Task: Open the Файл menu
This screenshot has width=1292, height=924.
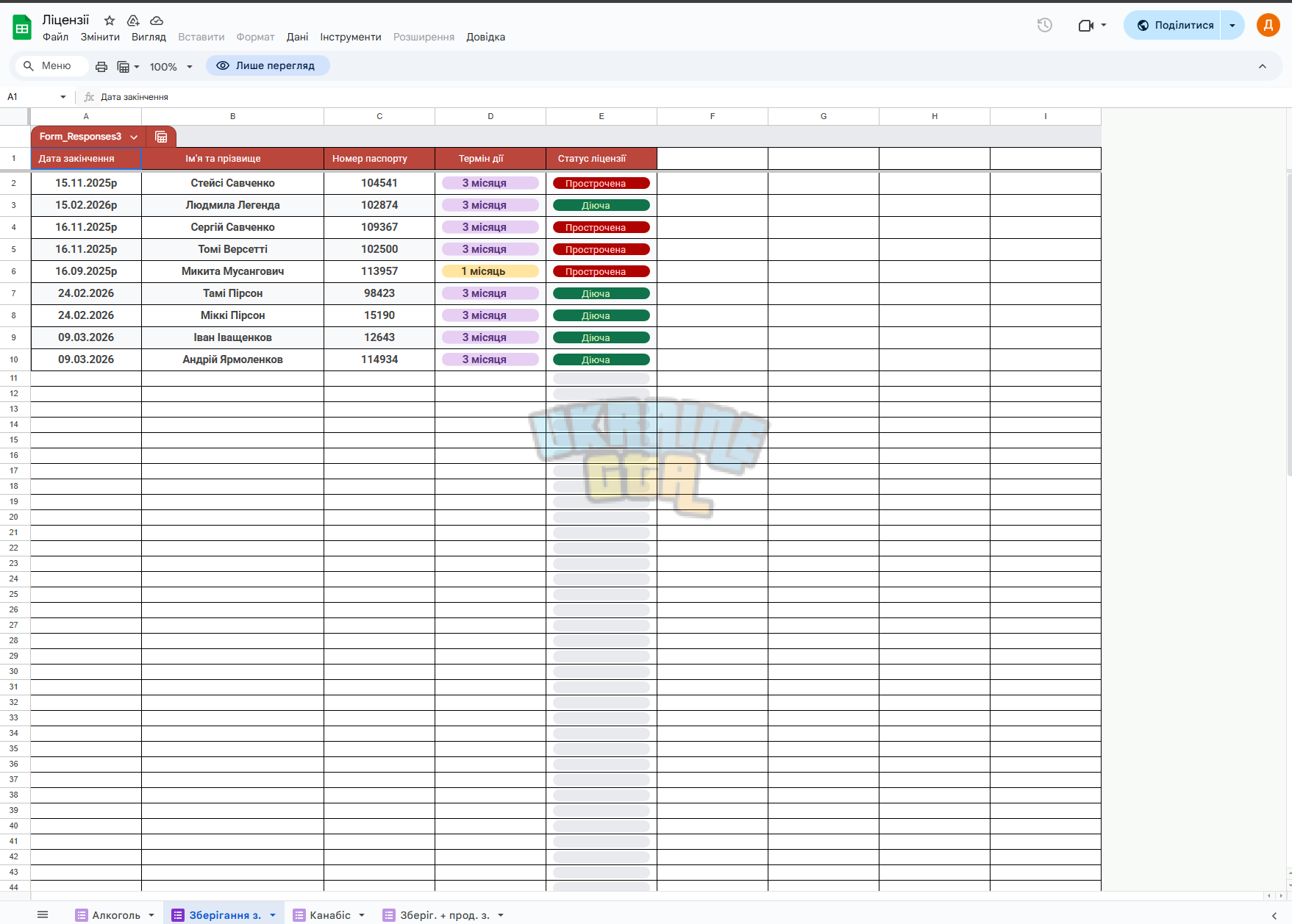Action: 55,37
